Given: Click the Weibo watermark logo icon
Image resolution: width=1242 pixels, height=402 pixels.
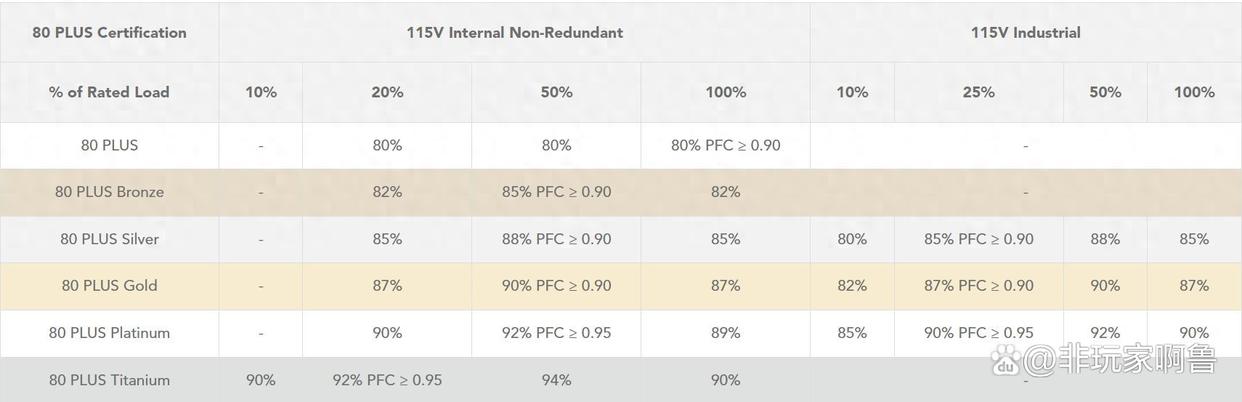Looking at the screenshot, I should (x=1007, y=360).
